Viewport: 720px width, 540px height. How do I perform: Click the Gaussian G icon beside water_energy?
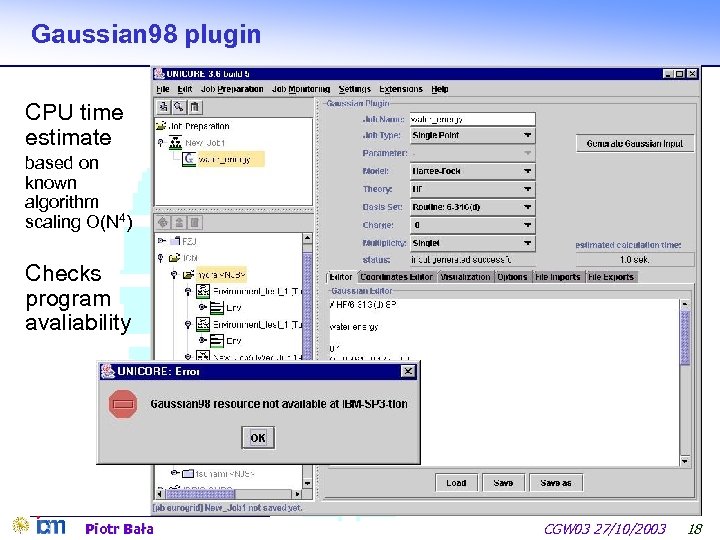[x=189, y=159]
